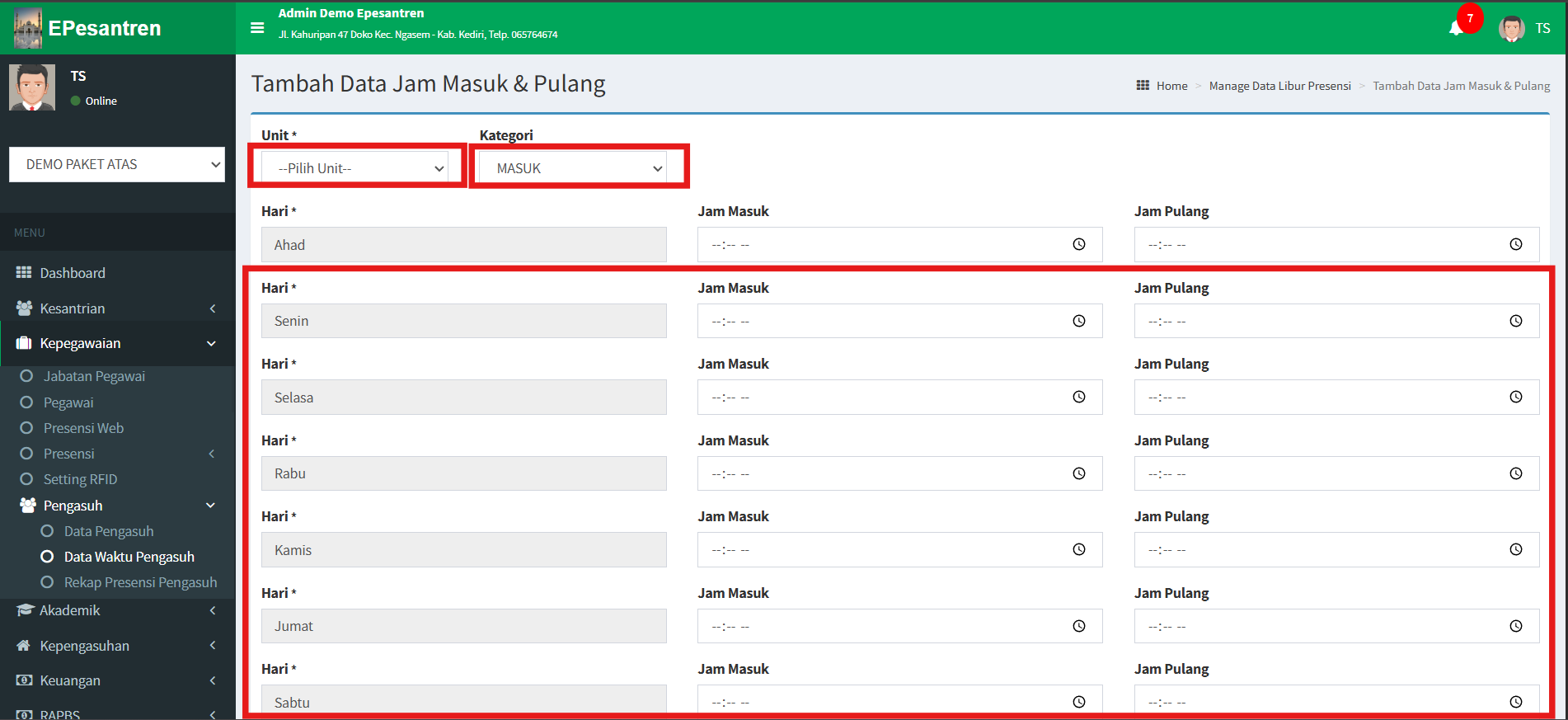This screenshot has width=1568, height=720.
Task: Click the clock icon in Ahad Jam Masuk
Action: [x=1078, y=244]
